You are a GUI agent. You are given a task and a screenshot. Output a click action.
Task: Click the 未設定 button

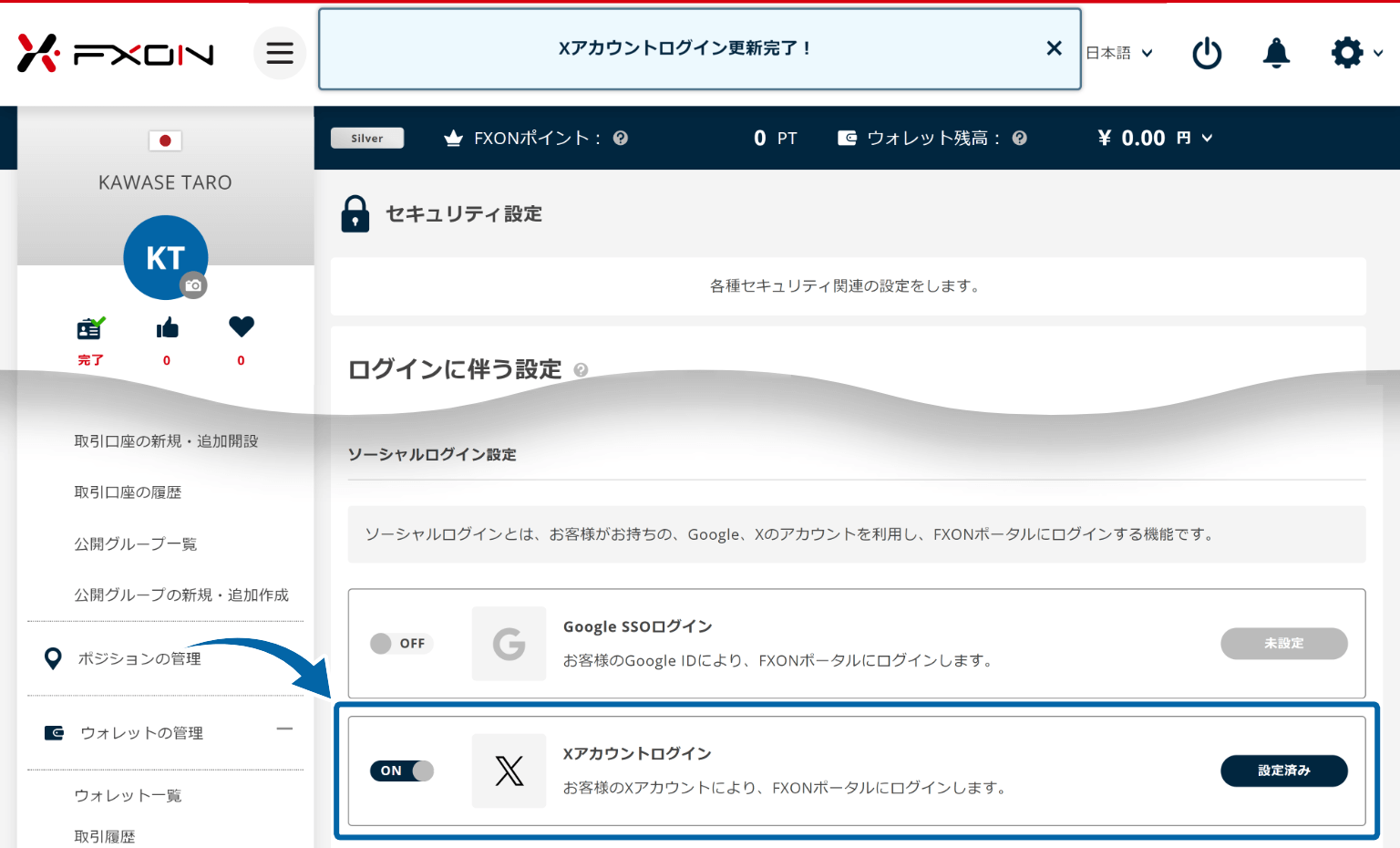(1284, 644)
